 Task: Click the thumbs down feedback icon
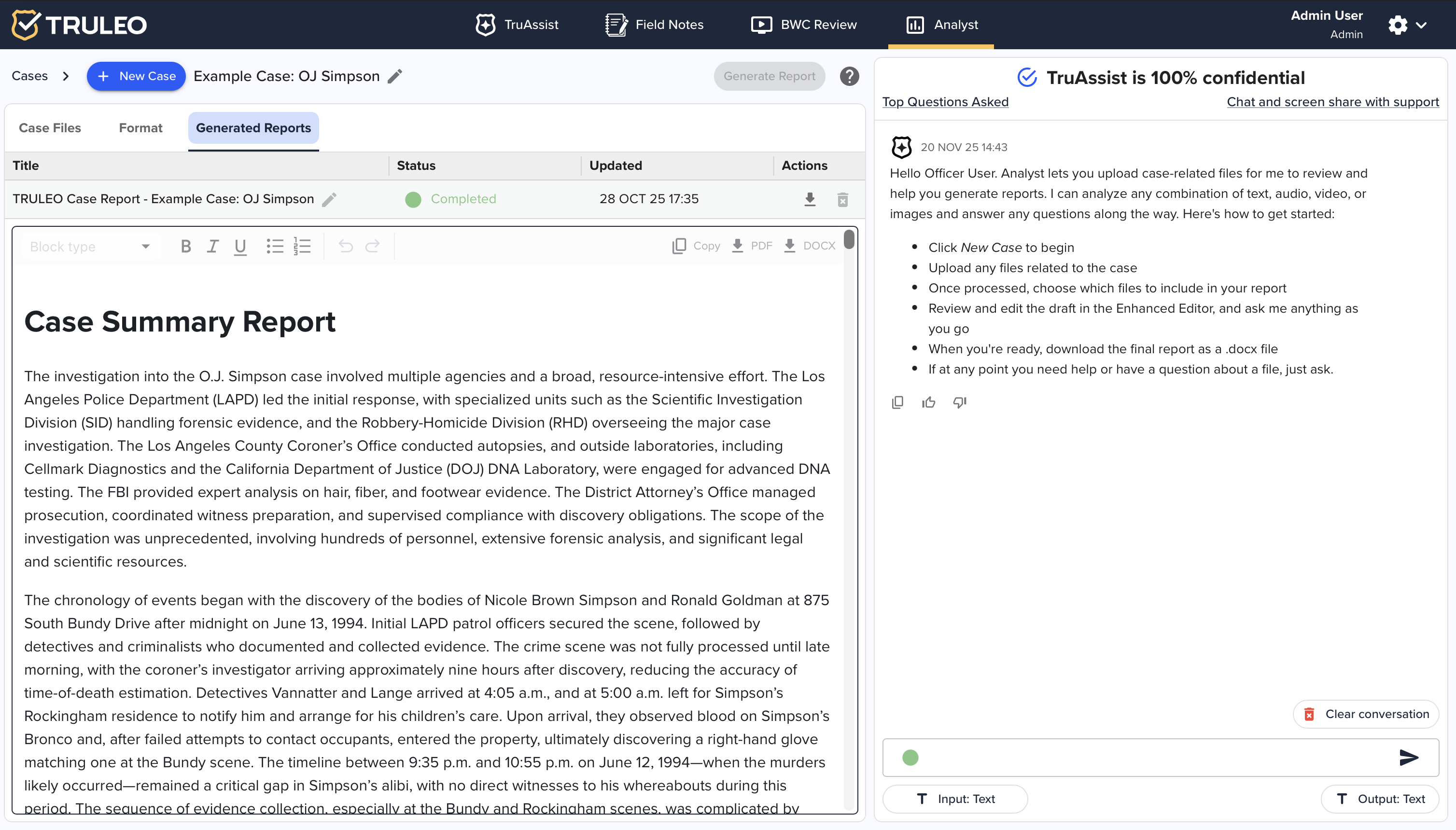coord(960,402)
